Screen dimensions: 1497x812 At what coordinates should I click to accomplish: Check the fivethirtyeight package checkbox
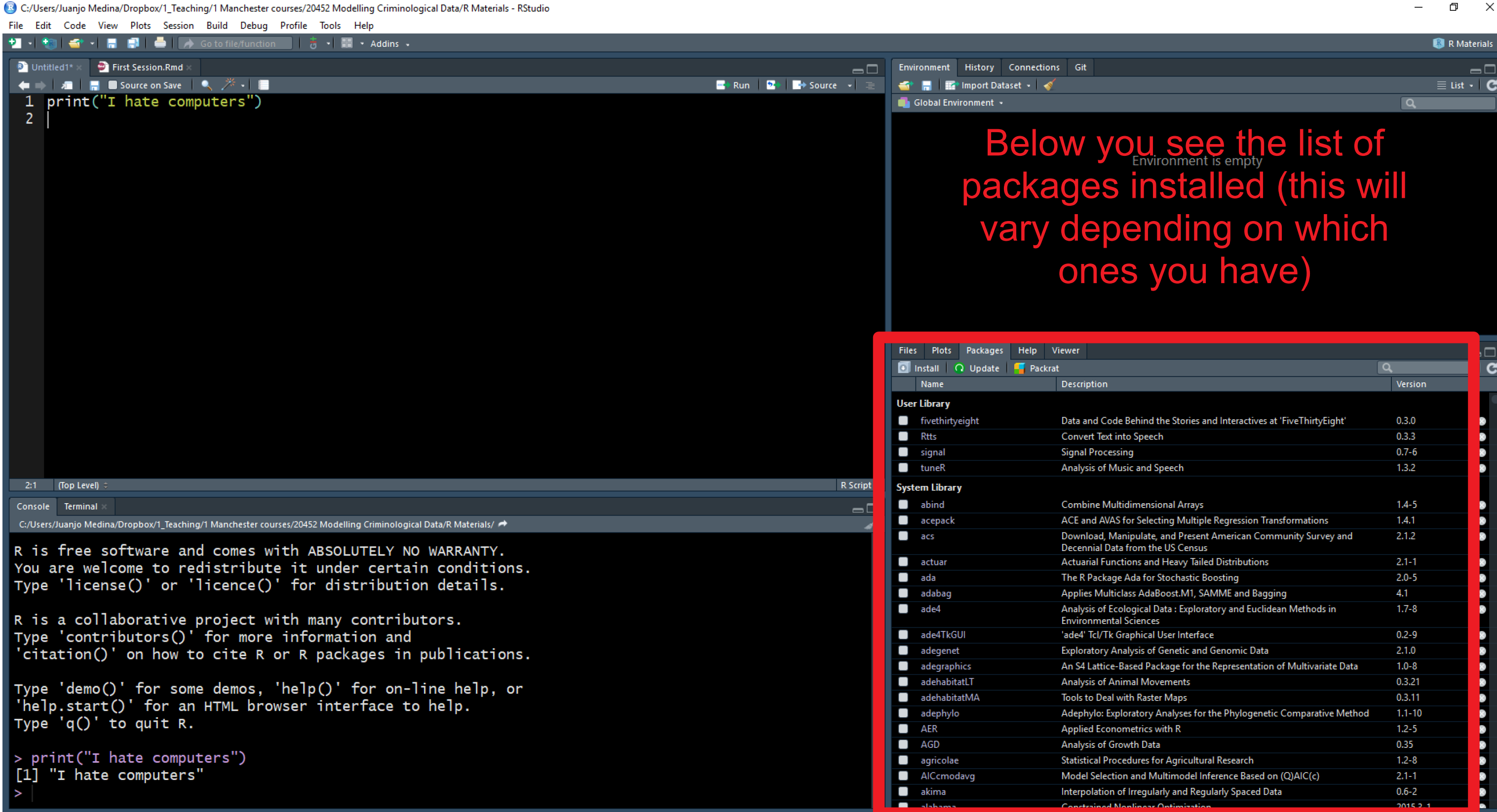(x=903, y=420)
